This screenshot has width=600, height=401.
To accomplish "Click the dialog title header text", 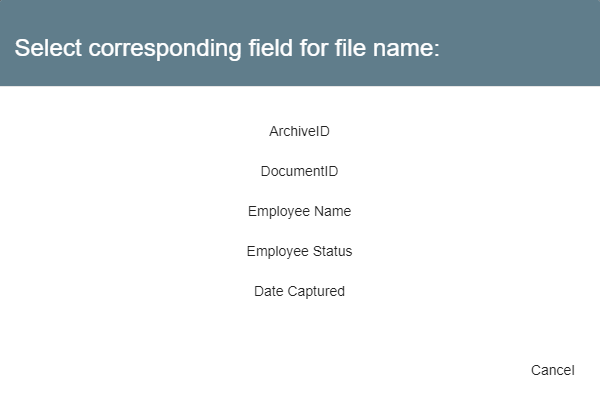I will [227, 48].
